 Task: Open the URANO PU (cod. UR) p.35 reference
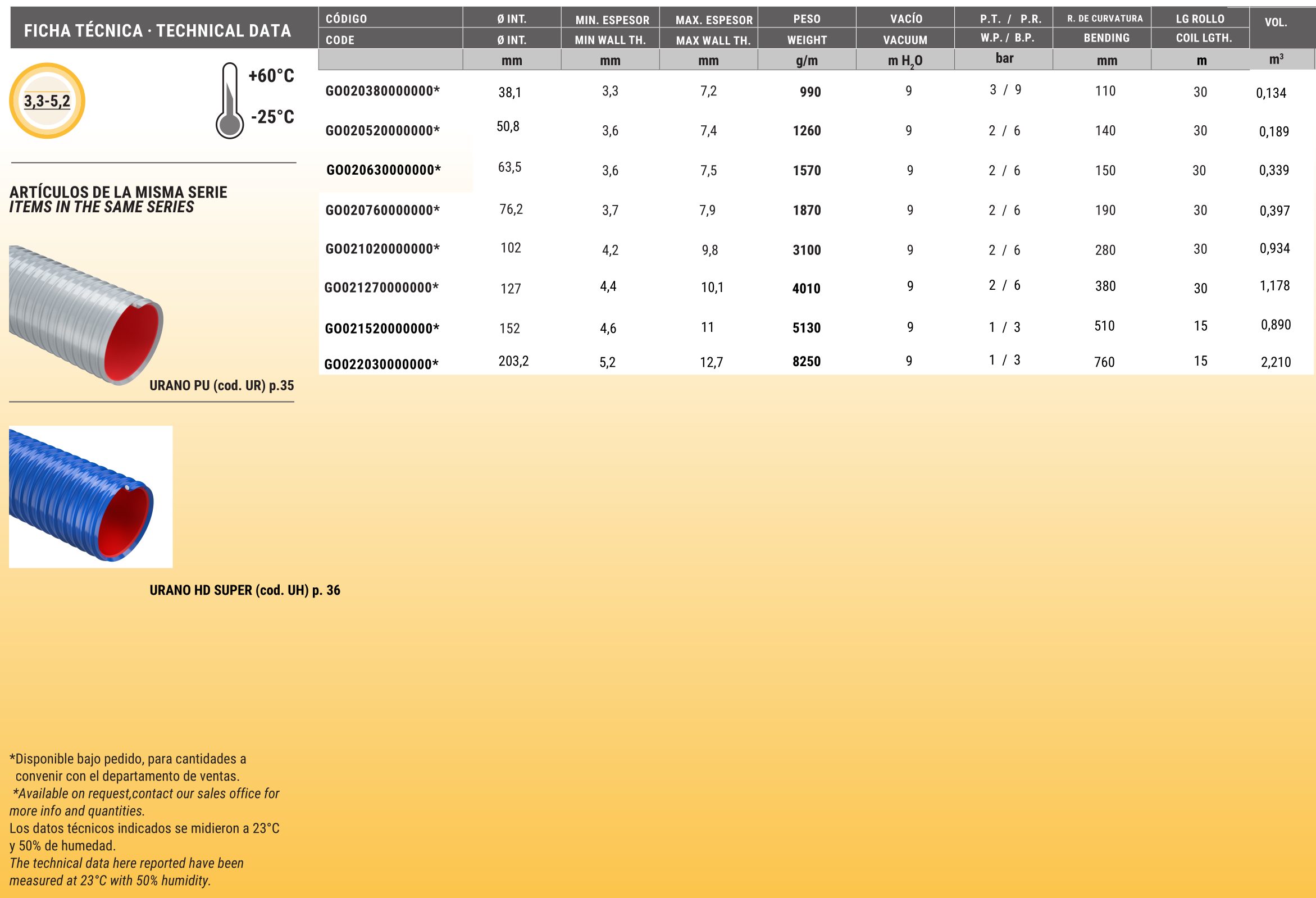(221, 386)
